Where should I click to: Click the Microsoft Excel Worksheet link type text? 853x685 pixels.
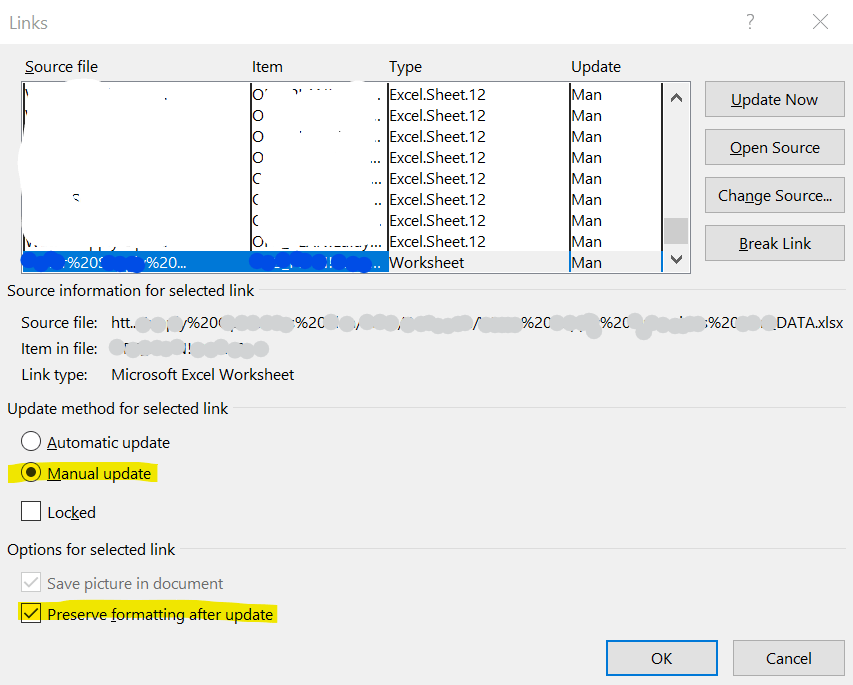point(202,374)
